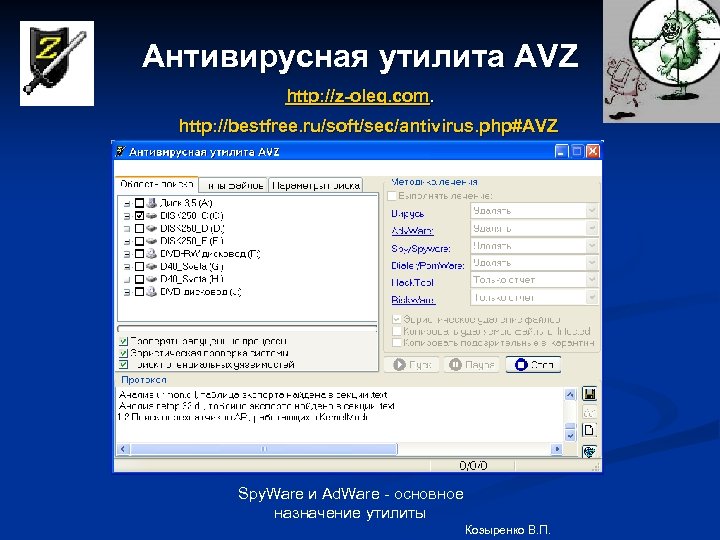The height and width of the screenshot is (540, 720).
Task: Click the disc icon of the last DVD дисковод row
Action: point(151,292)
